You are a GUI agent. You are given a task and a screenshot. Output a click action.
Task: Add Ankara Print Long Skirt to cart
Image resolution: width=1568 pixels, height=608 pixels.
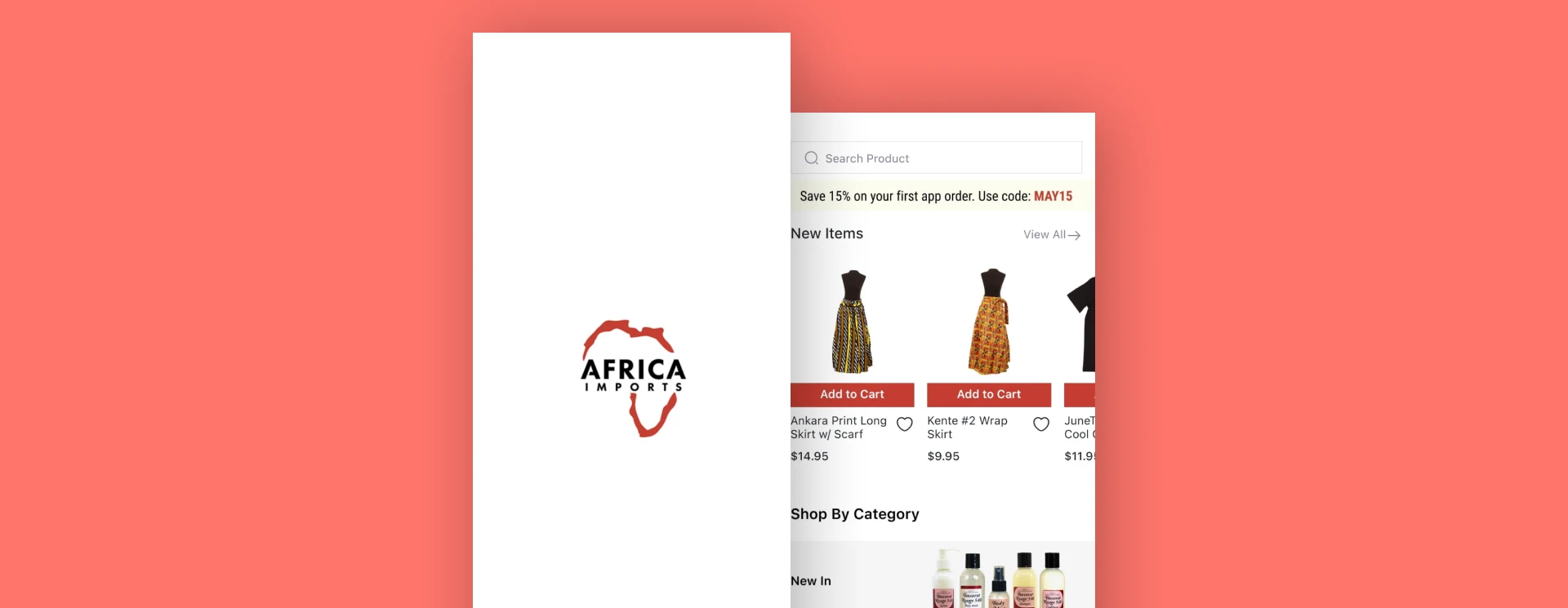pos(852,394)
